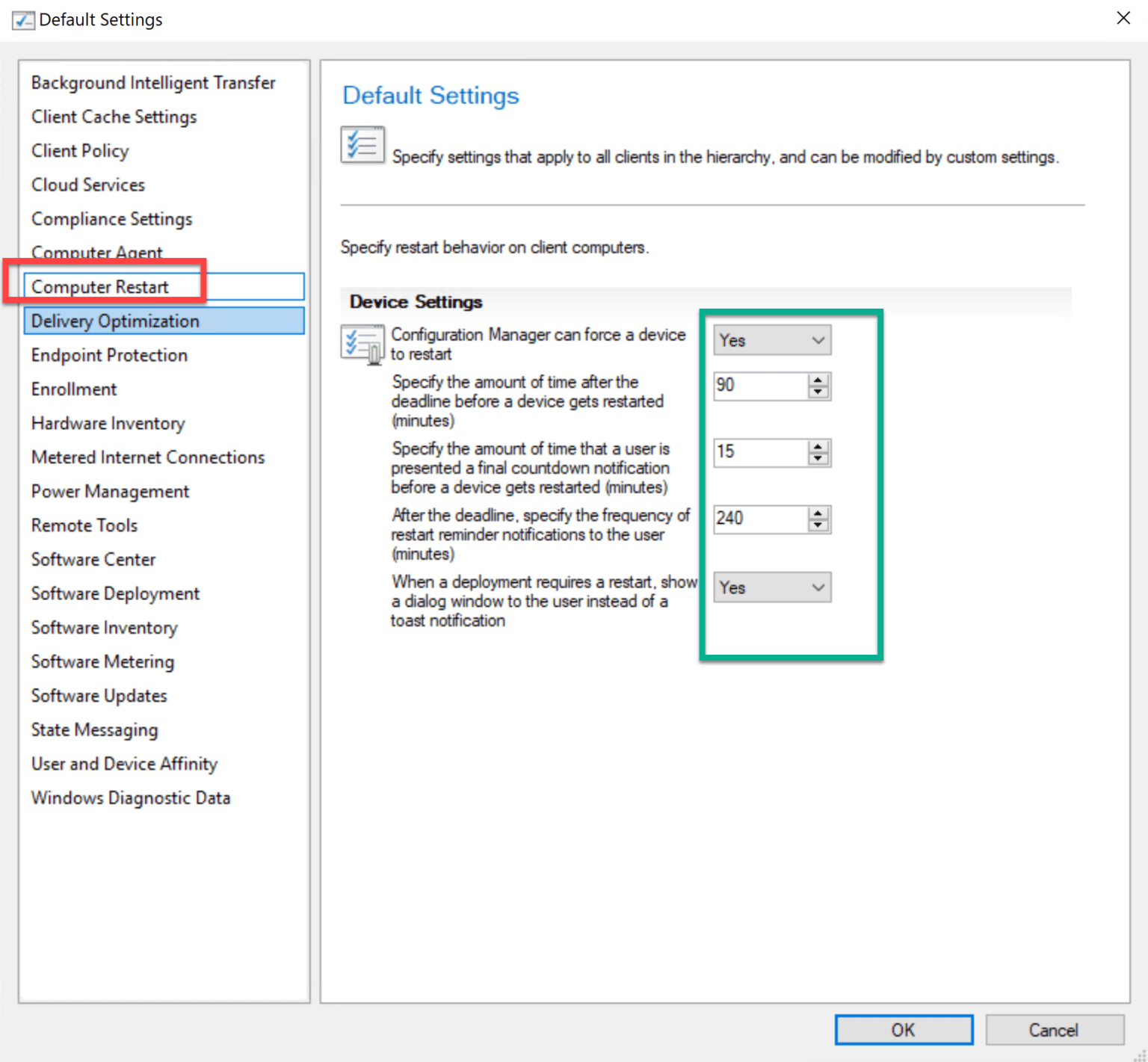Click the OK button
This screenshot has width=1148, height=1062.
point(904,1029)
